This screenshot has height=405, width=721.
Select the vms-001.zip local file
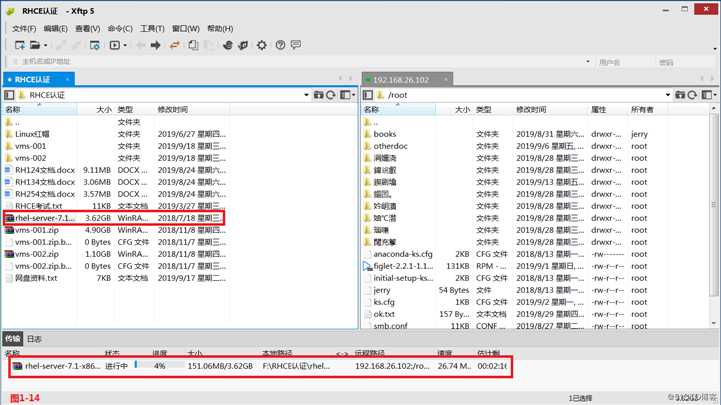pos(115,230)
